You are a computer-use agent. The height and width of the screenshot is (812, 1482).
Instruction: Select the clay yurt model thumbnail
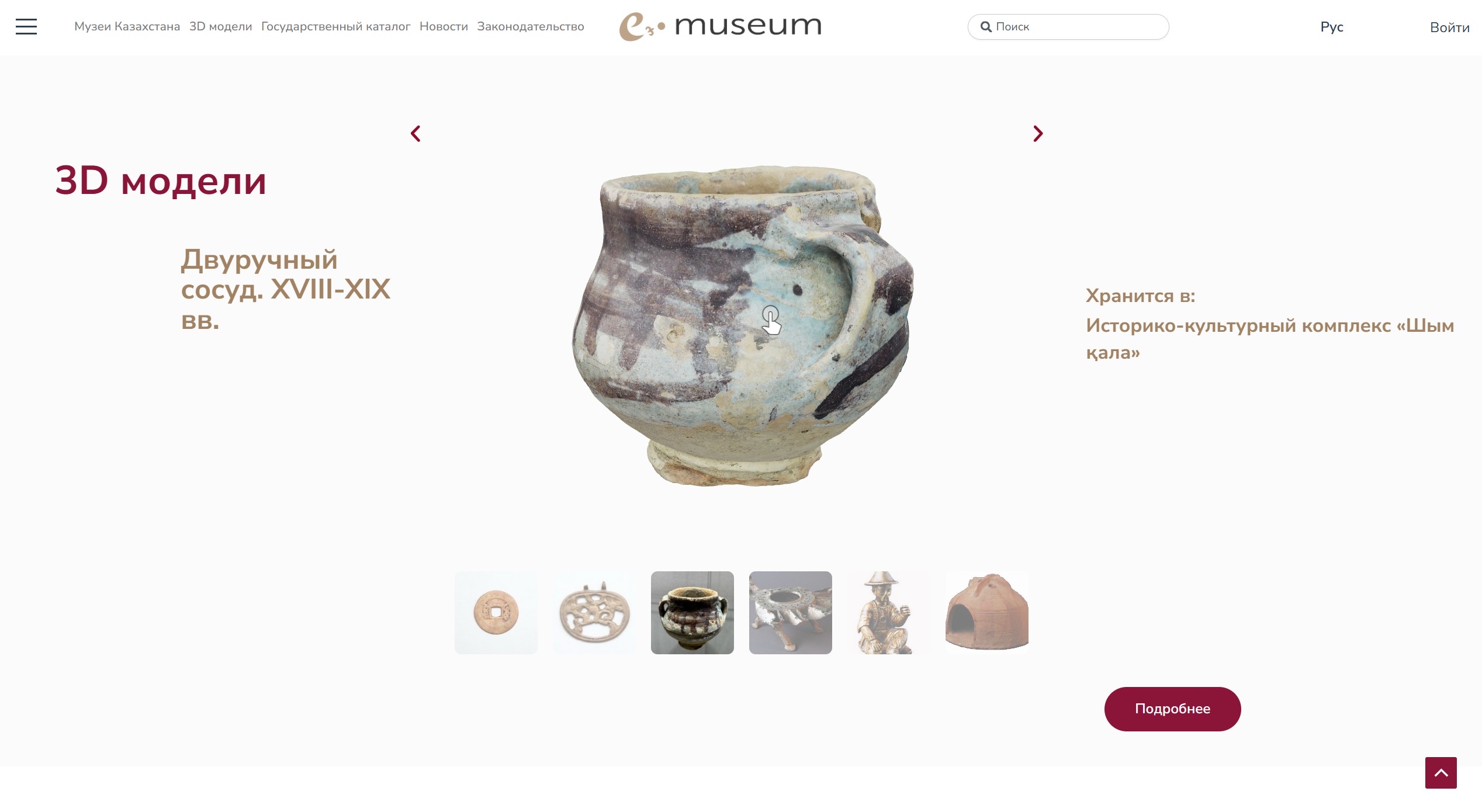(x=986, y=612)
